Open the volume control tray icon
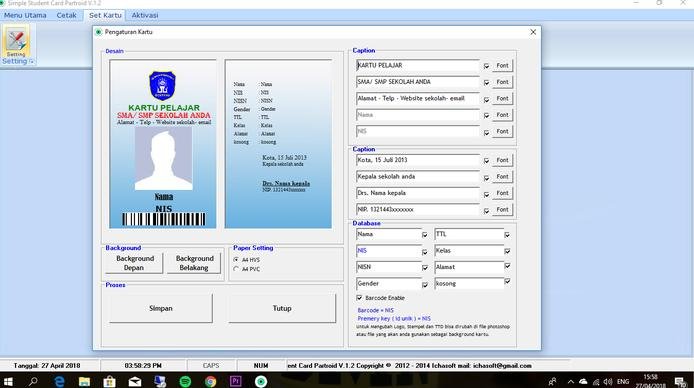The height and width of the screenshot is (388, 694). tap(608, 381)
